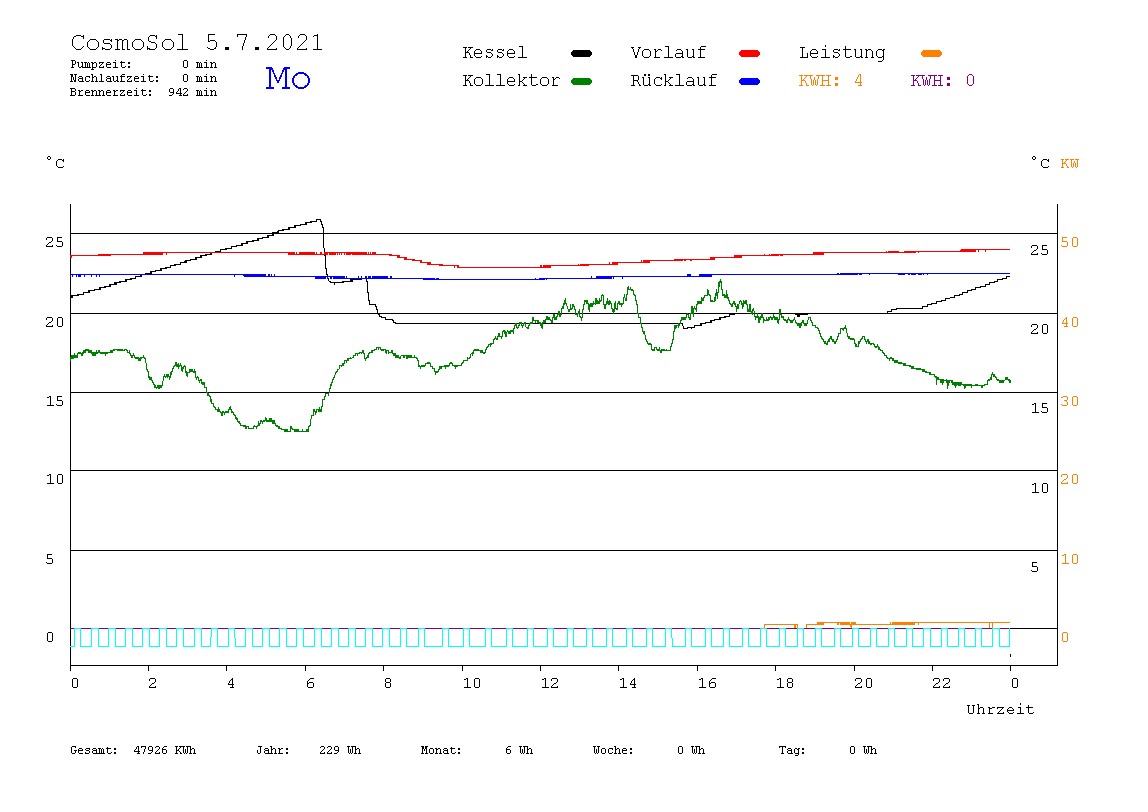The height and width of the screenshot is (812, 1148).
Task: Click the black Kessel legend swatch
Action: pos(581,53)
